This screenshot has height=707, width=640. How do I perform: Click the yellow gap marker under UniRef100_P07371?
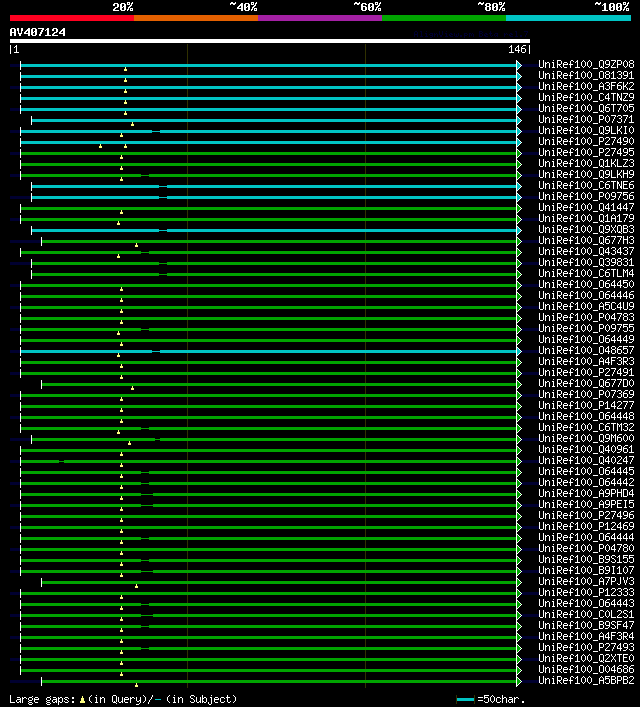click(x=132, y=124)
